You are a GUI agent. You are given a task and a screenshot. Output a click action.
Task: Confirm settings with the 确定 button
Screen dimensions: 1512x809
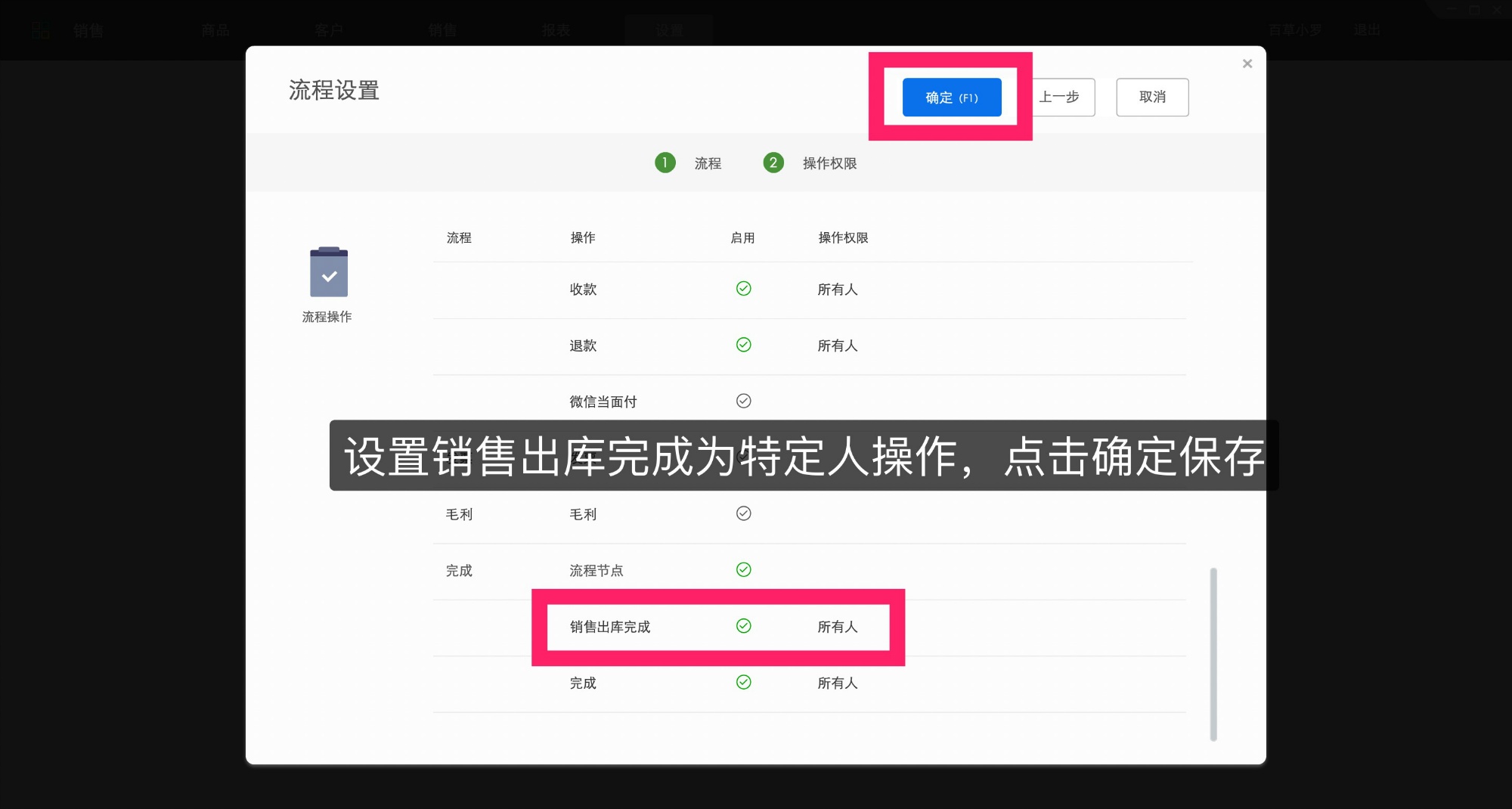(950, 97)
